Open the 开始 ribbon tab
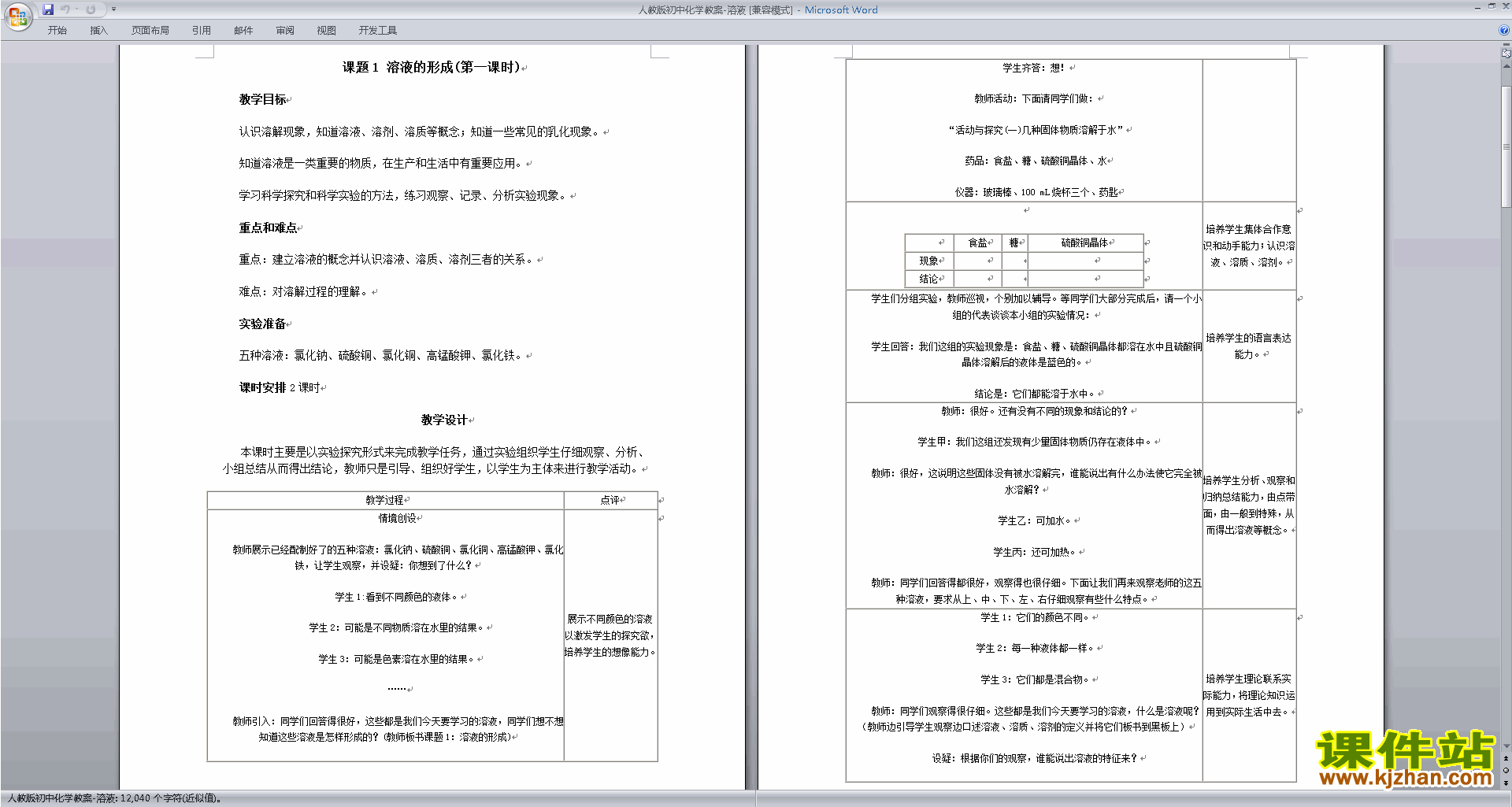Image resolution: width=1512 pixels, height=807 pixels. point(57,31)
